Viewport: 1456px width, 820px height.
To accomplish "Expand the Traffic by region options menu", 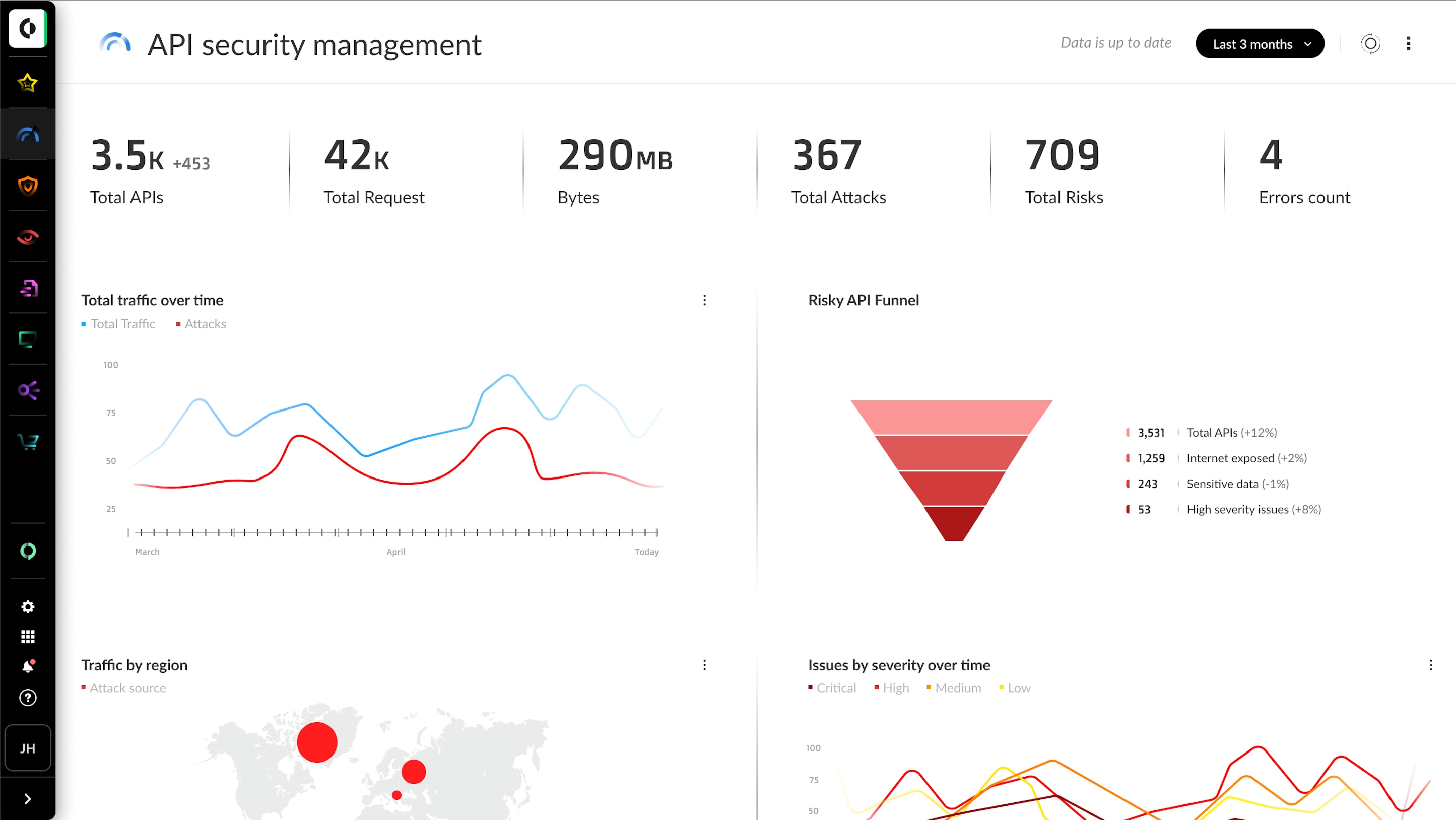I will 705,664.
